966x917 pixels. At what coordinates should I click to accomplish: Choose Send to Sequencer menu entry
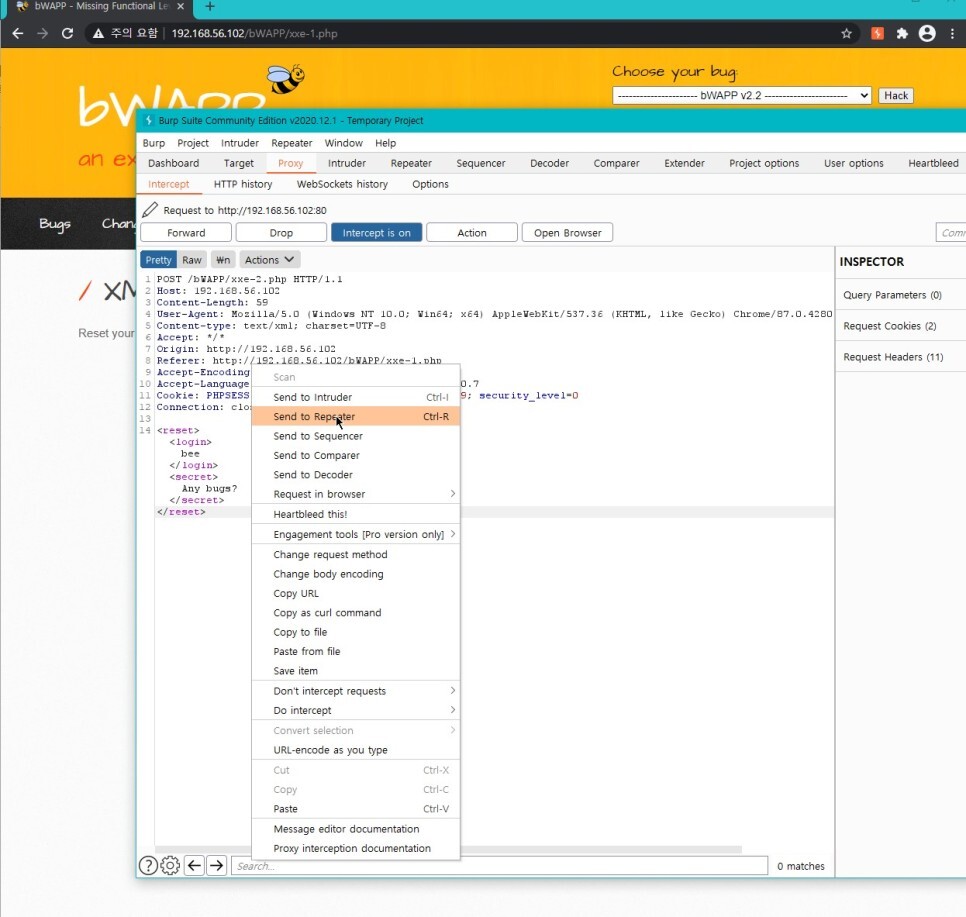[x=356, y=436]
